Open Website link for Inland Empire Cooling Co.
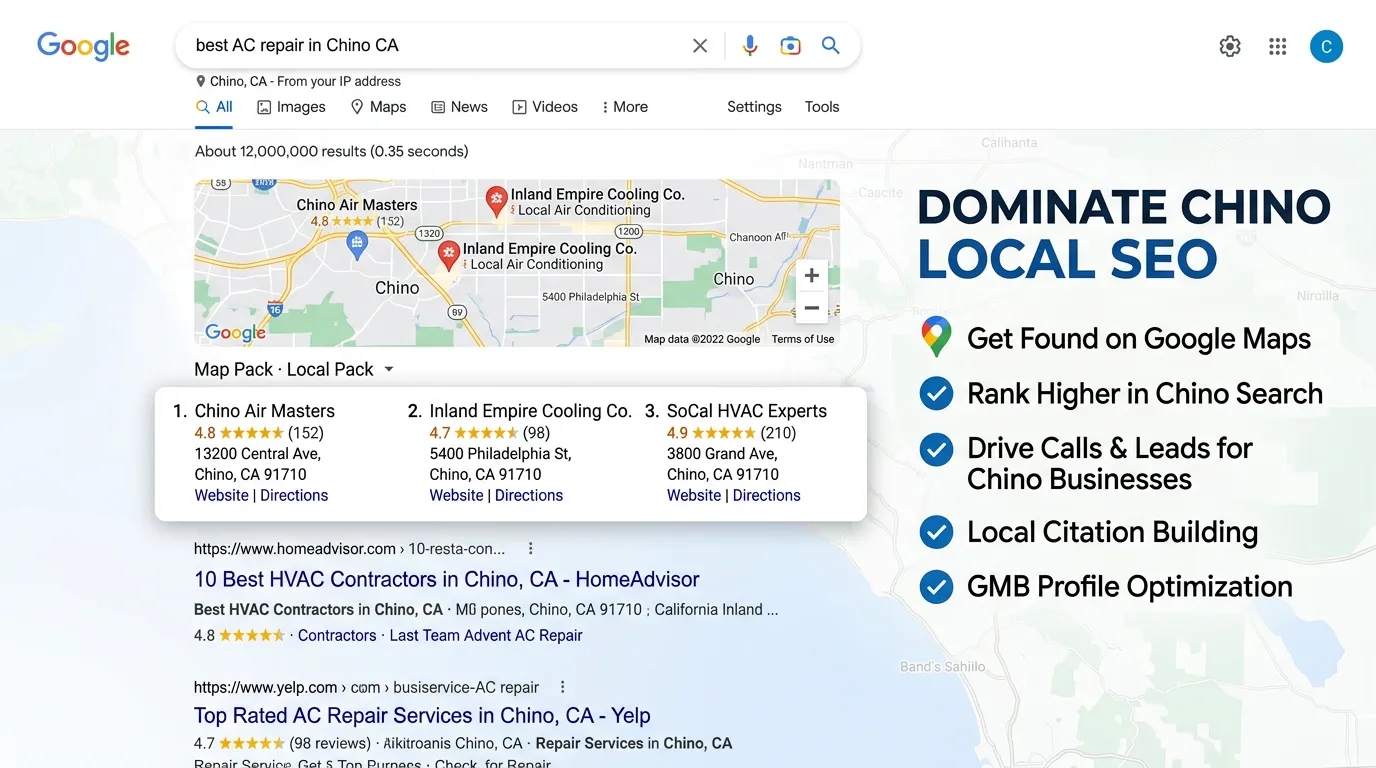The width and height of the screenshot is (1376, 768). pos(457,496)
